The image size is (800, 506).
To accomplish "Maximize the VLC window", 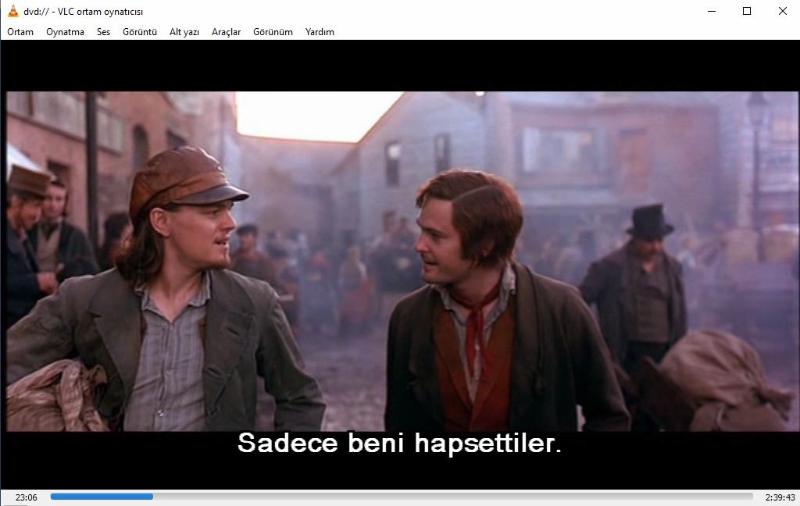I will (747, 11).
